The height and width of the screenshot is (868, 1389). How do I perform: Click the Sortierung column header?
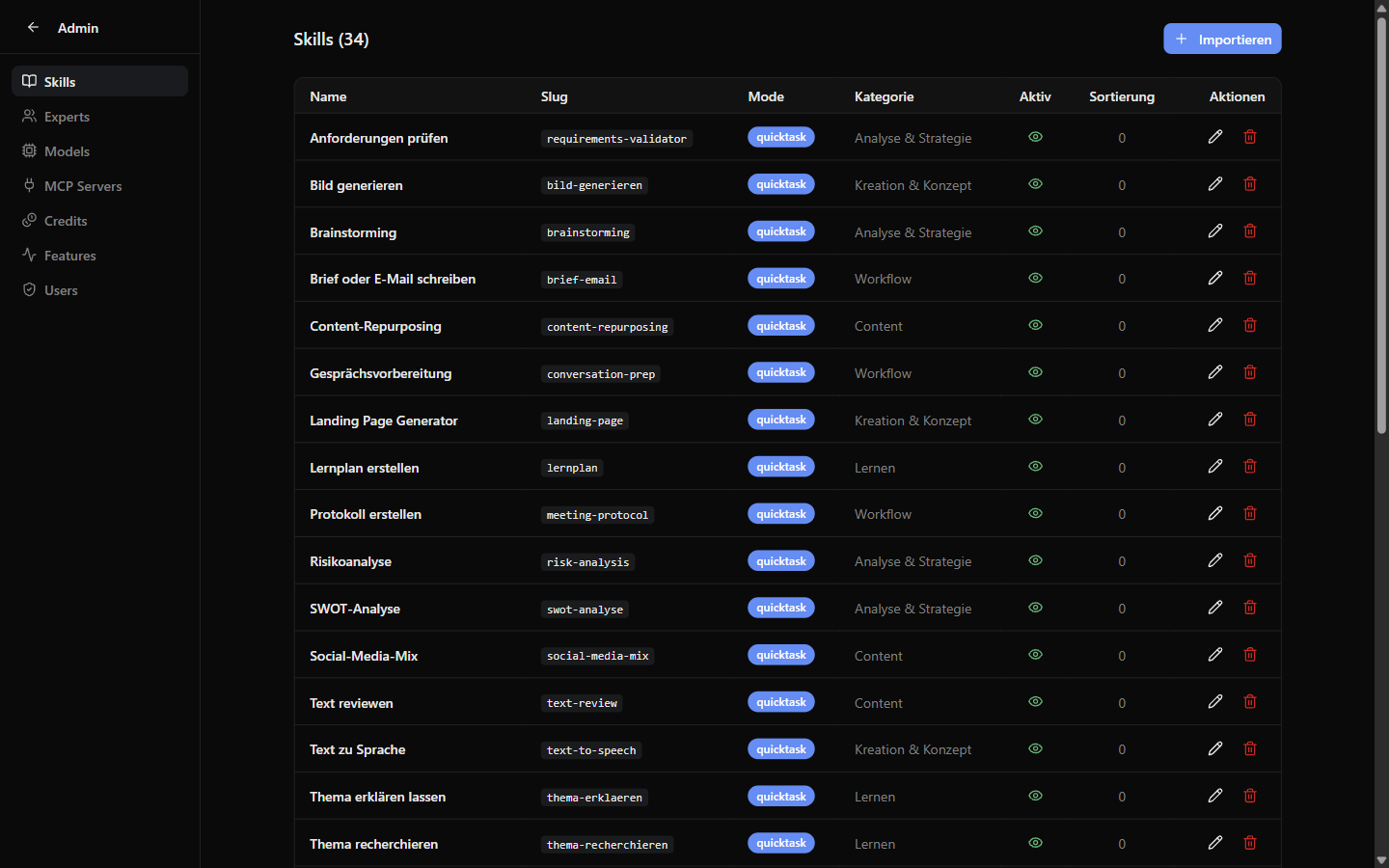1122,96
